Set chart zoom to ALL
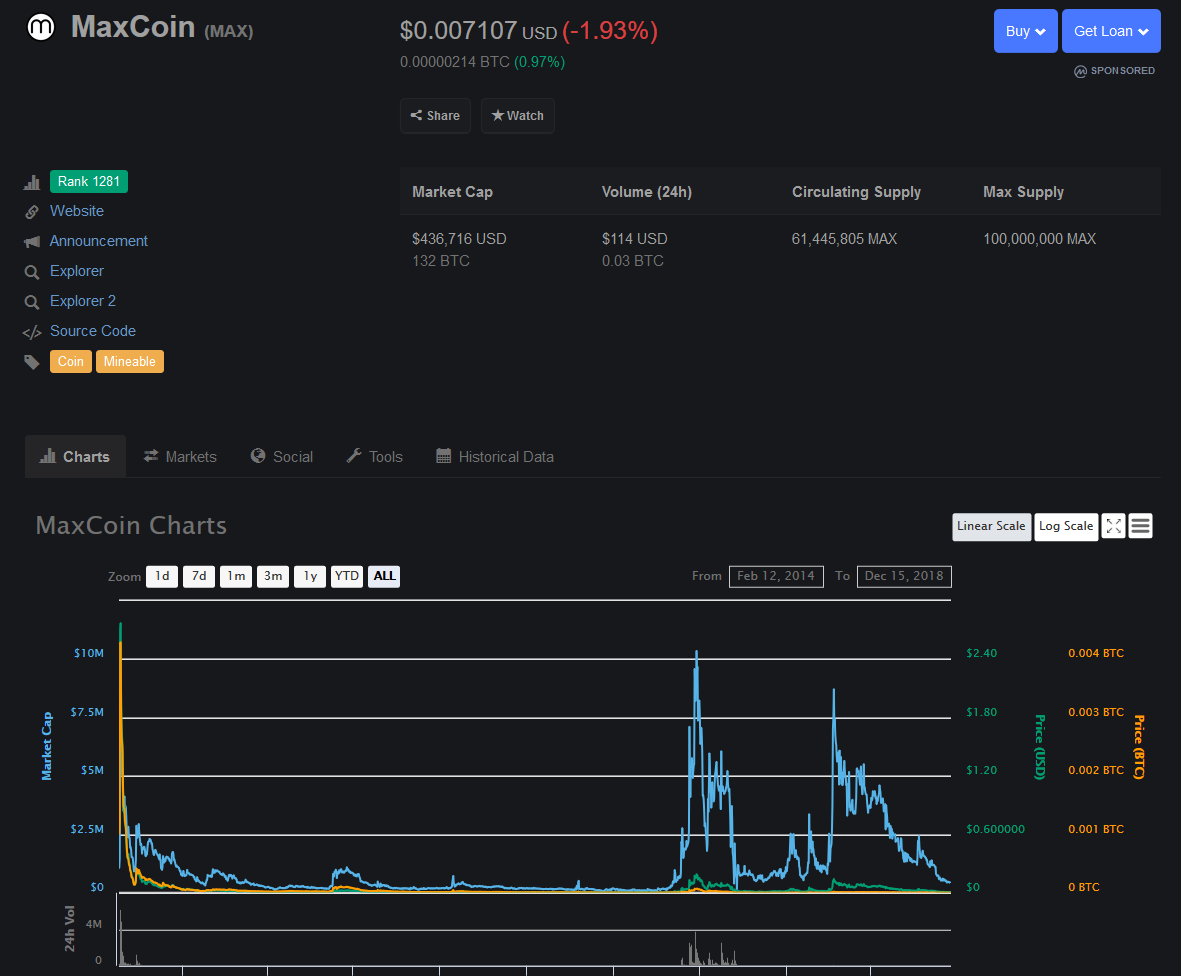This screenshot has height=976, width=1181. pos(384,576)
